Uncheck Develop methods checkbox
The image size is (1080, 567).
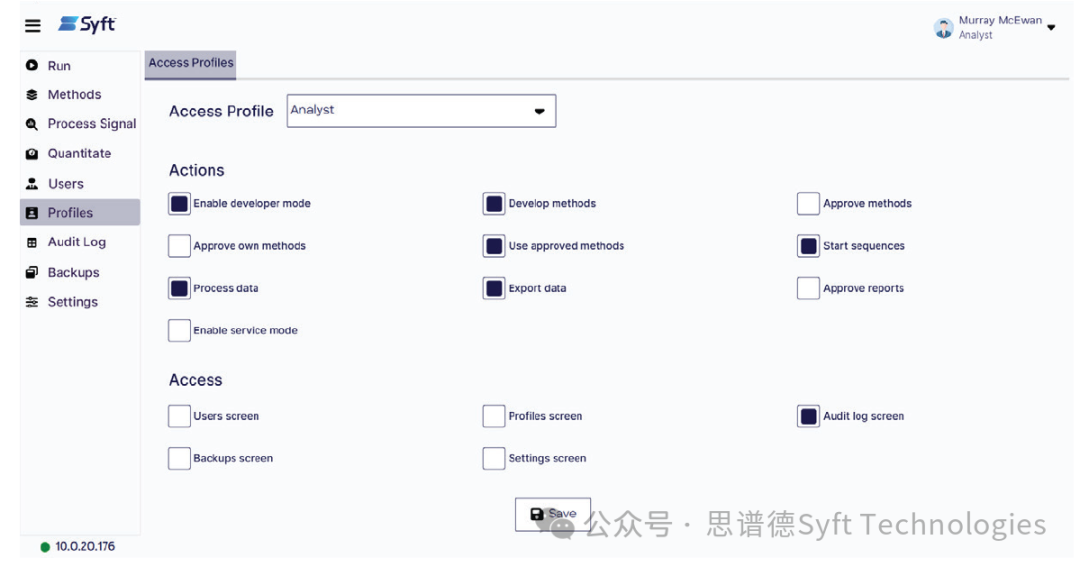pyautogui.click(x=494, y=204)
